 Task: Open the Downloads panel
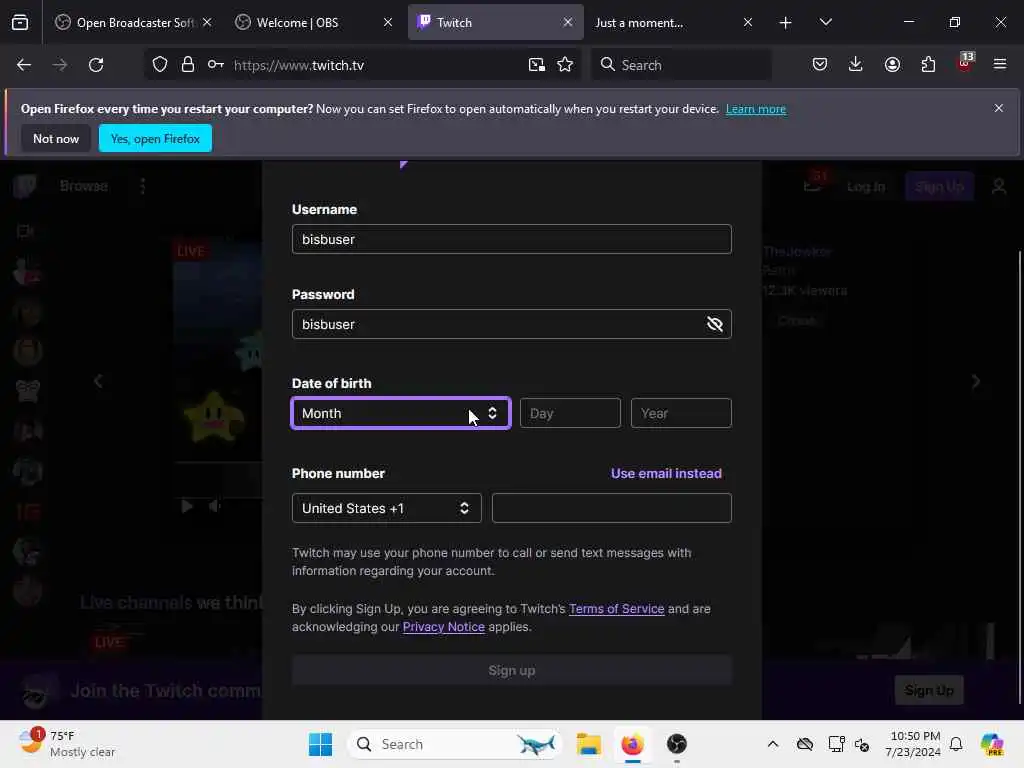point(856,64)
